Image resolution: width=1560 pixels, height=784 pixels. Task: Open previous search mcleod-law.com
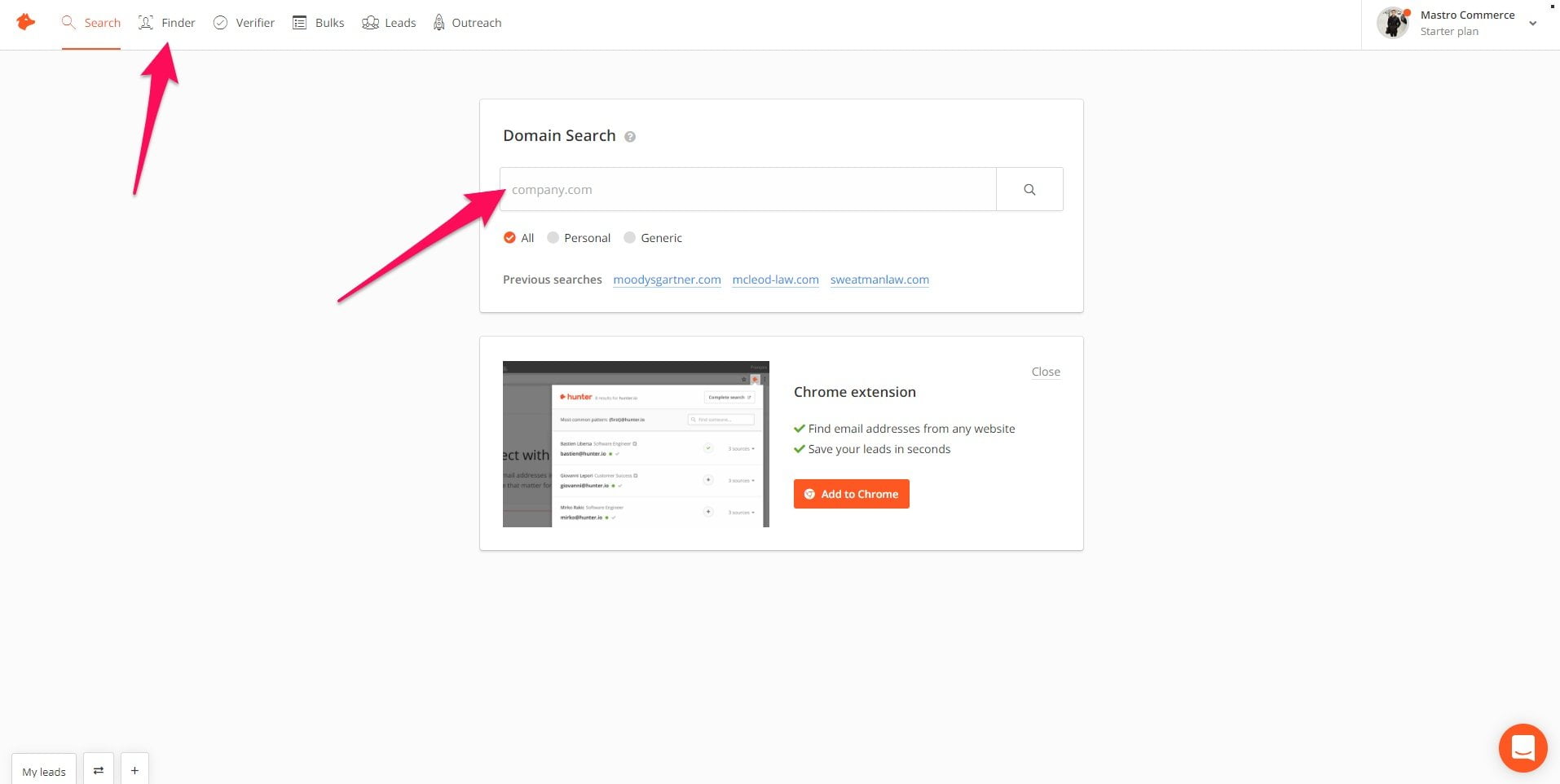(x=775, y=280)
